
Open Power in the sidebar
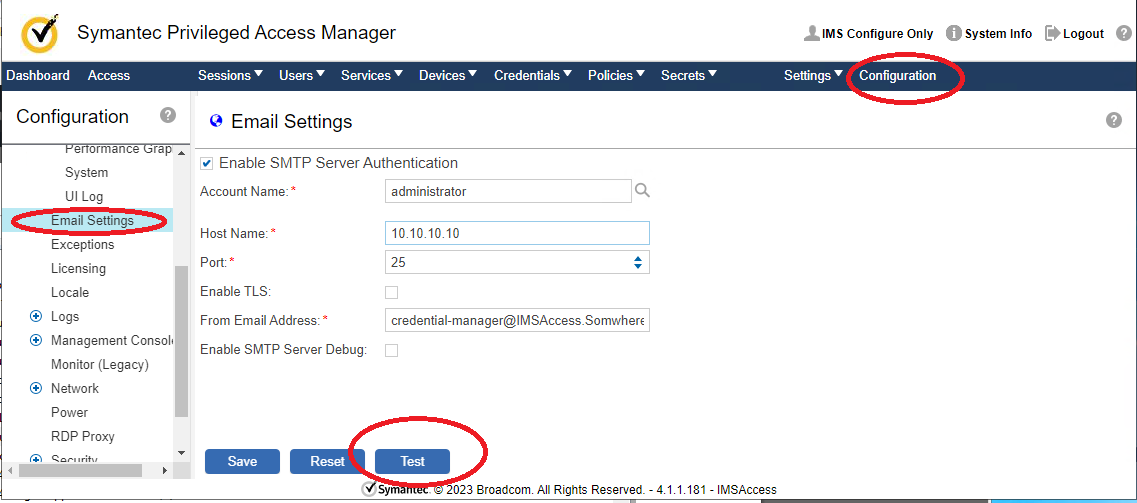click(69, 412)
